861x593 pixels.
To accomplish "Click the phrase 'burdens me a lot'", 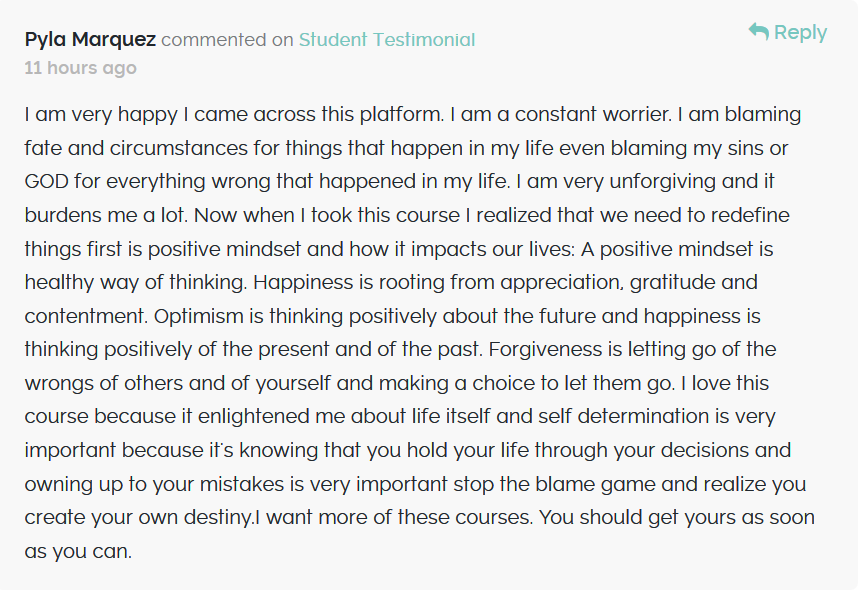I will [x=105, y=215].
